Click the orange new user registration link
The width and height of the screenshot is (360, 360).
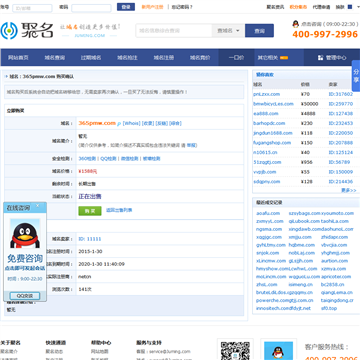pyautogui.click(x=152, y=7)
